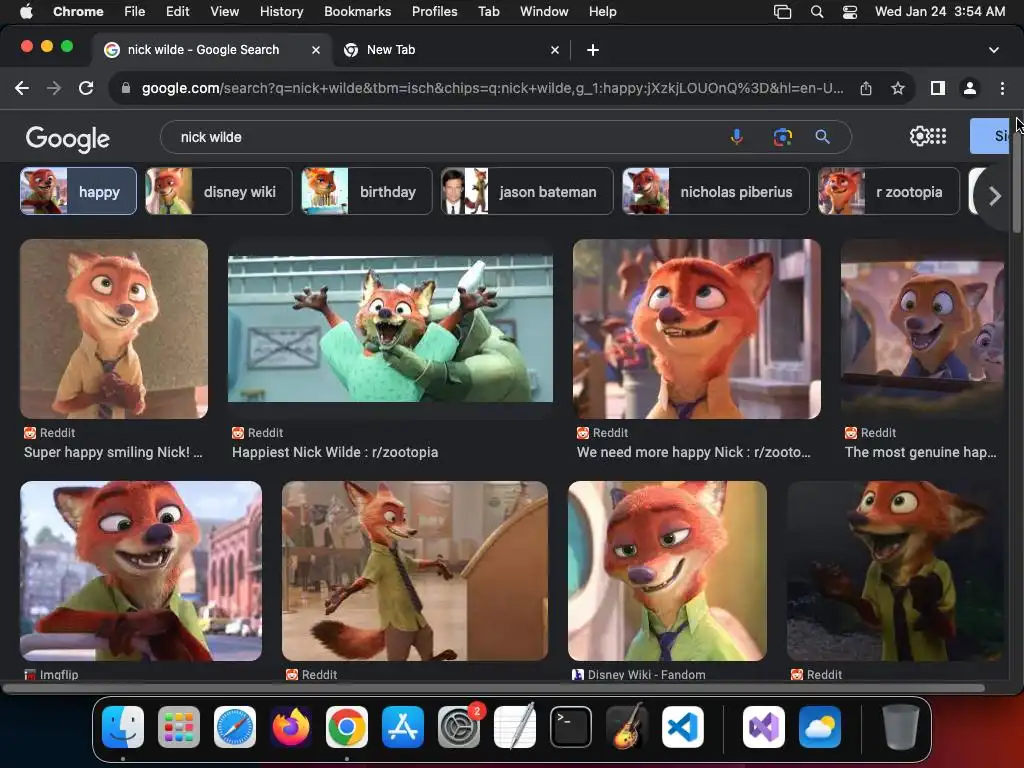Open a new tab with plus

point(593,50)
